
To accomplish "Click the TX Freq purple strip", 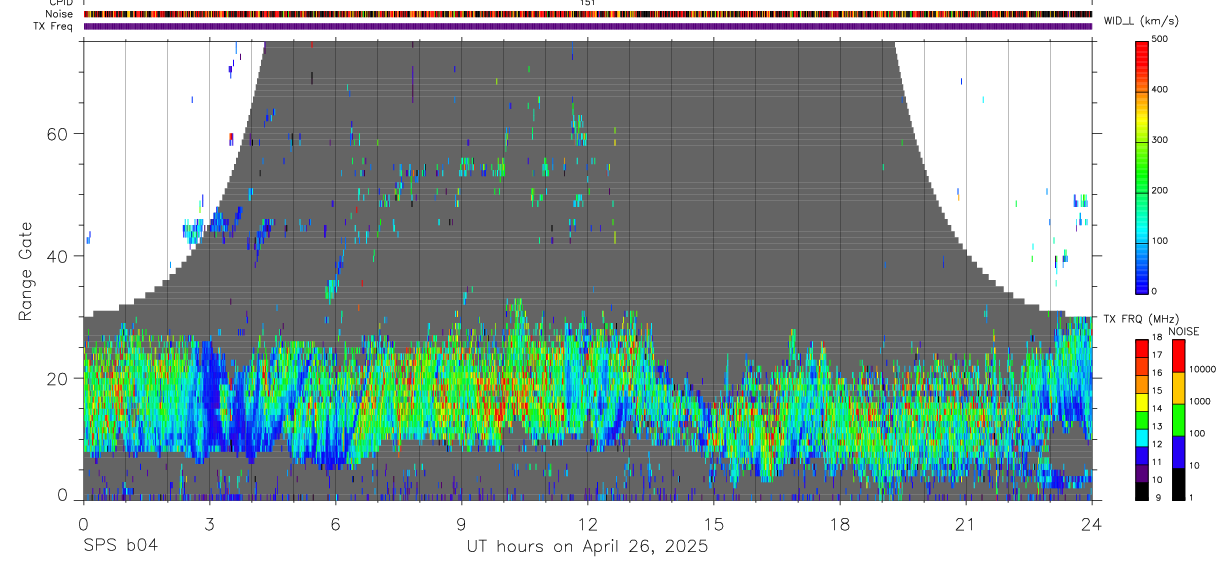I will [x=588, y=26].
